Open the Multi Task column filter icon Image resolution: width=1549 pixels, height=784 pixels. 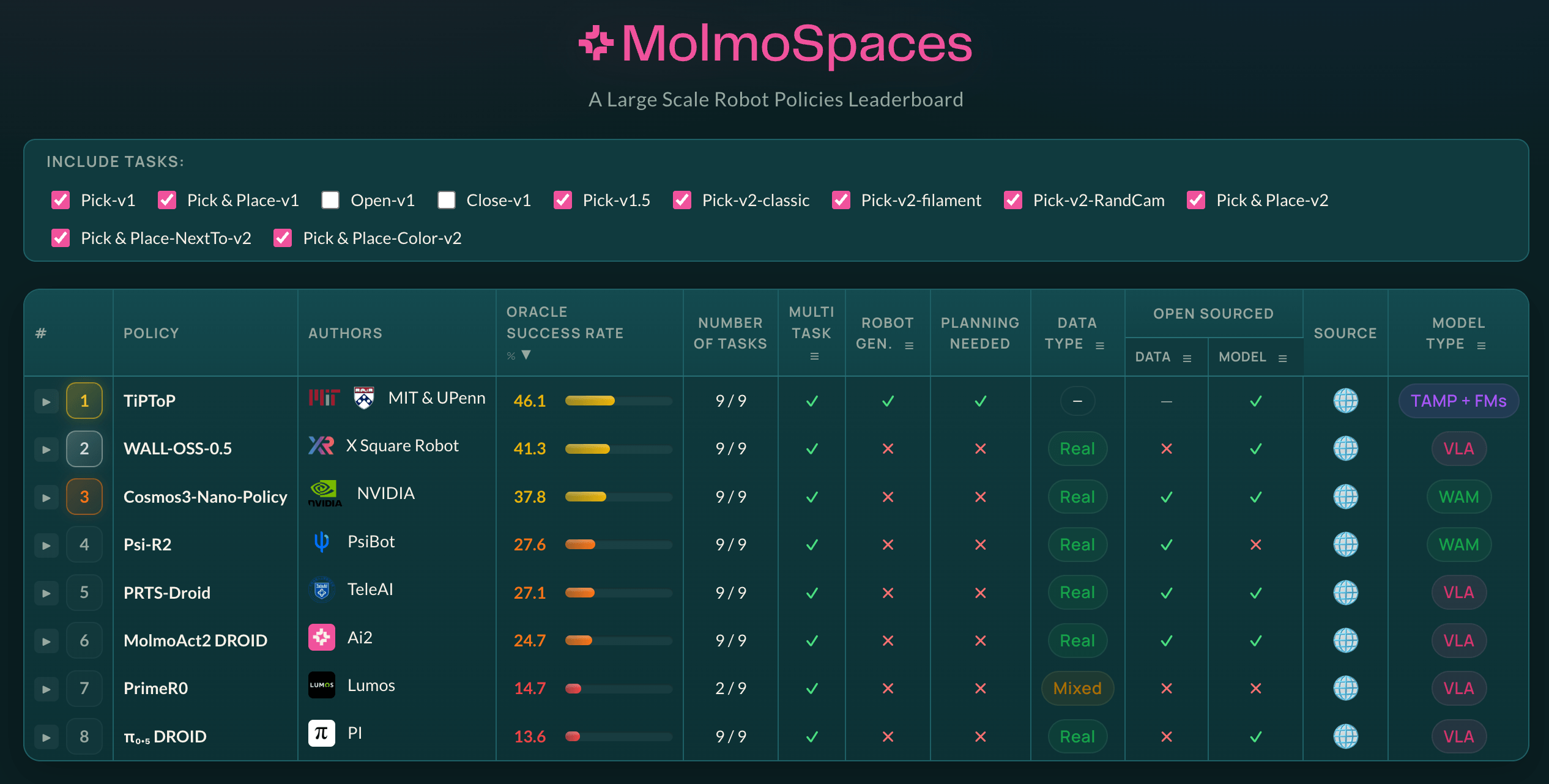814,357
